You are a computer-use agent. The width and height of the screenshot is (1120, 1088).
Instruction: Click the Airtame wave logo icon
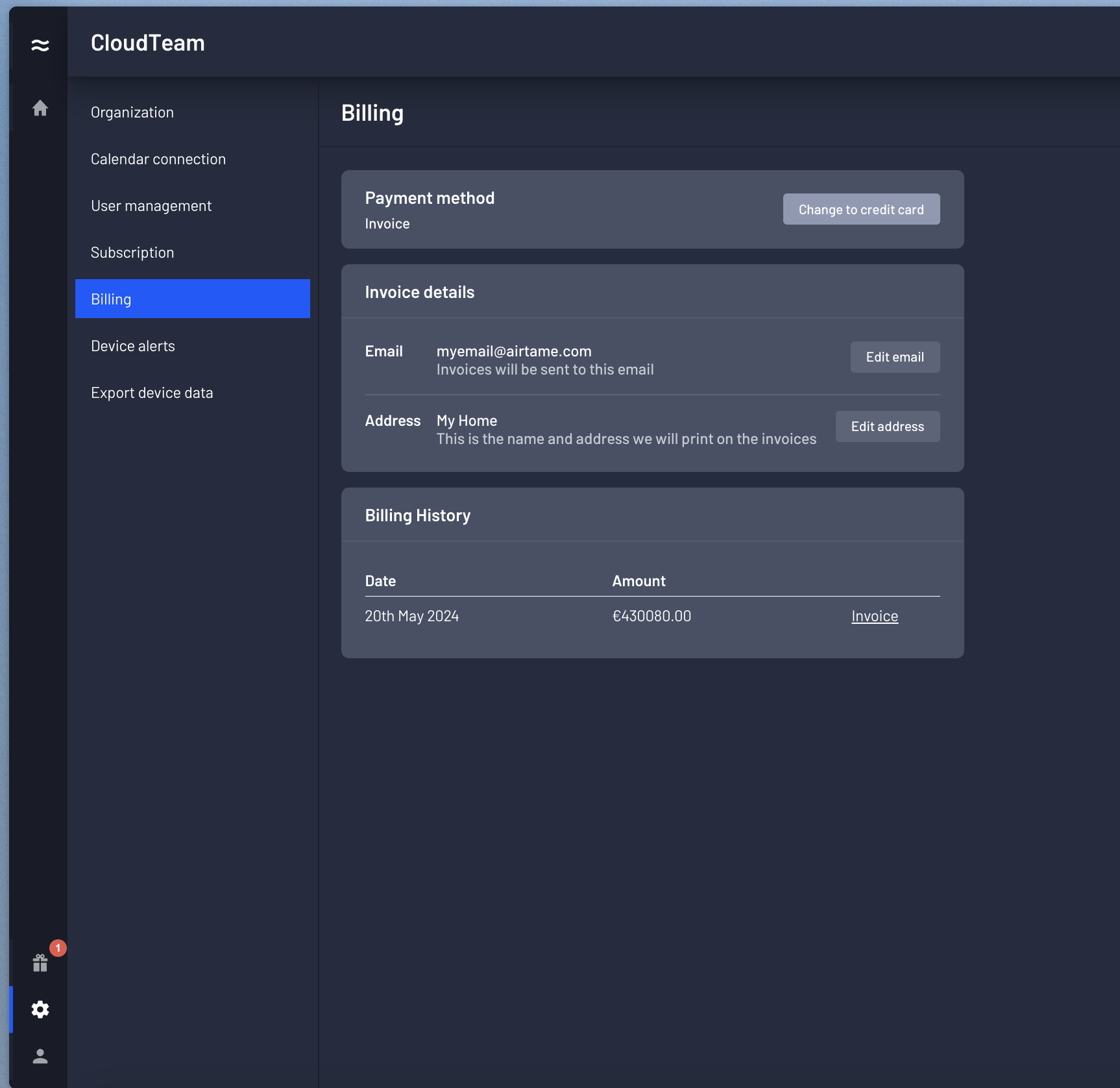(x=40, y=45)
